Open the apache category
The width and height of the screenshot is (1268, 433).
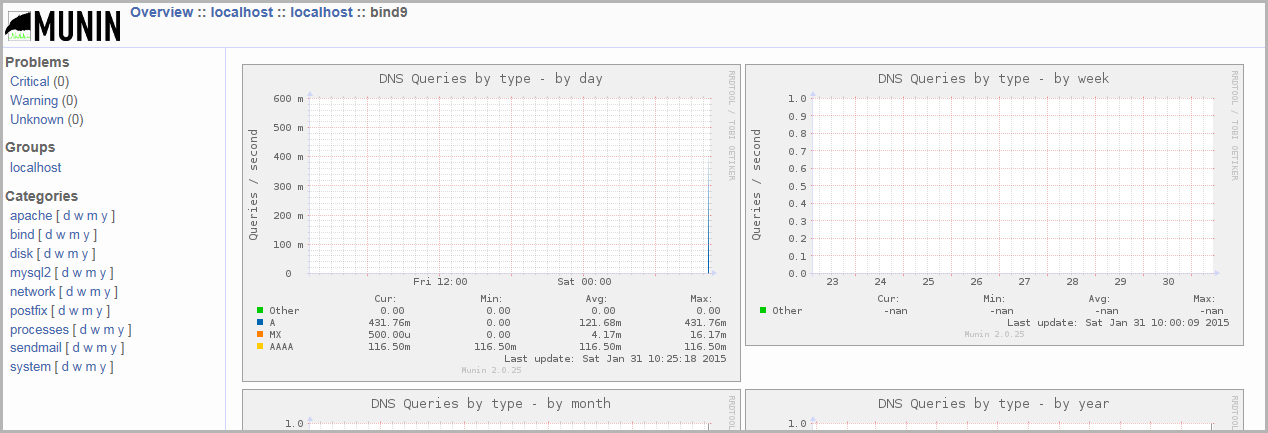click(30, 216)
